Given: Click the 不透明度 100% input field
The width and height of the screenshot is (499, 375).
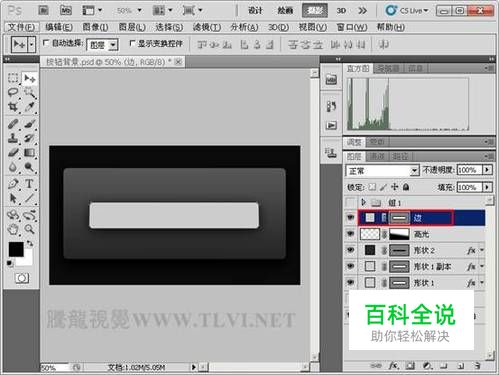Looking at the screenshot, I should 470,170.
